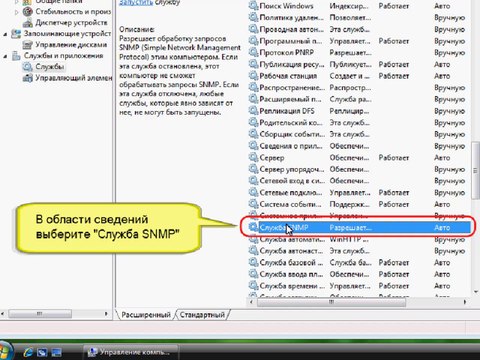The image size is (480, 360).
Task: Click the left arrow of tree horizontal scrollbar
Action: click(x=3, y=314)
